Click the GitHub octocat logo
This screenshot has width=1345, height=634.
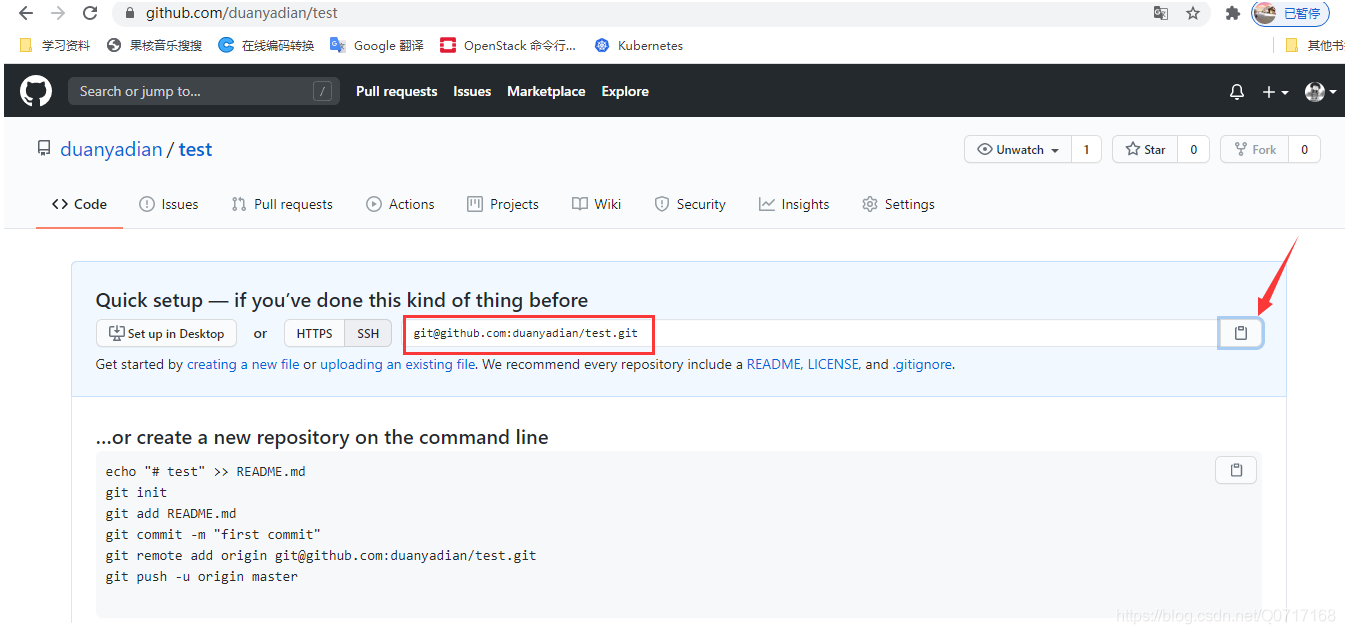pos(36,91)
